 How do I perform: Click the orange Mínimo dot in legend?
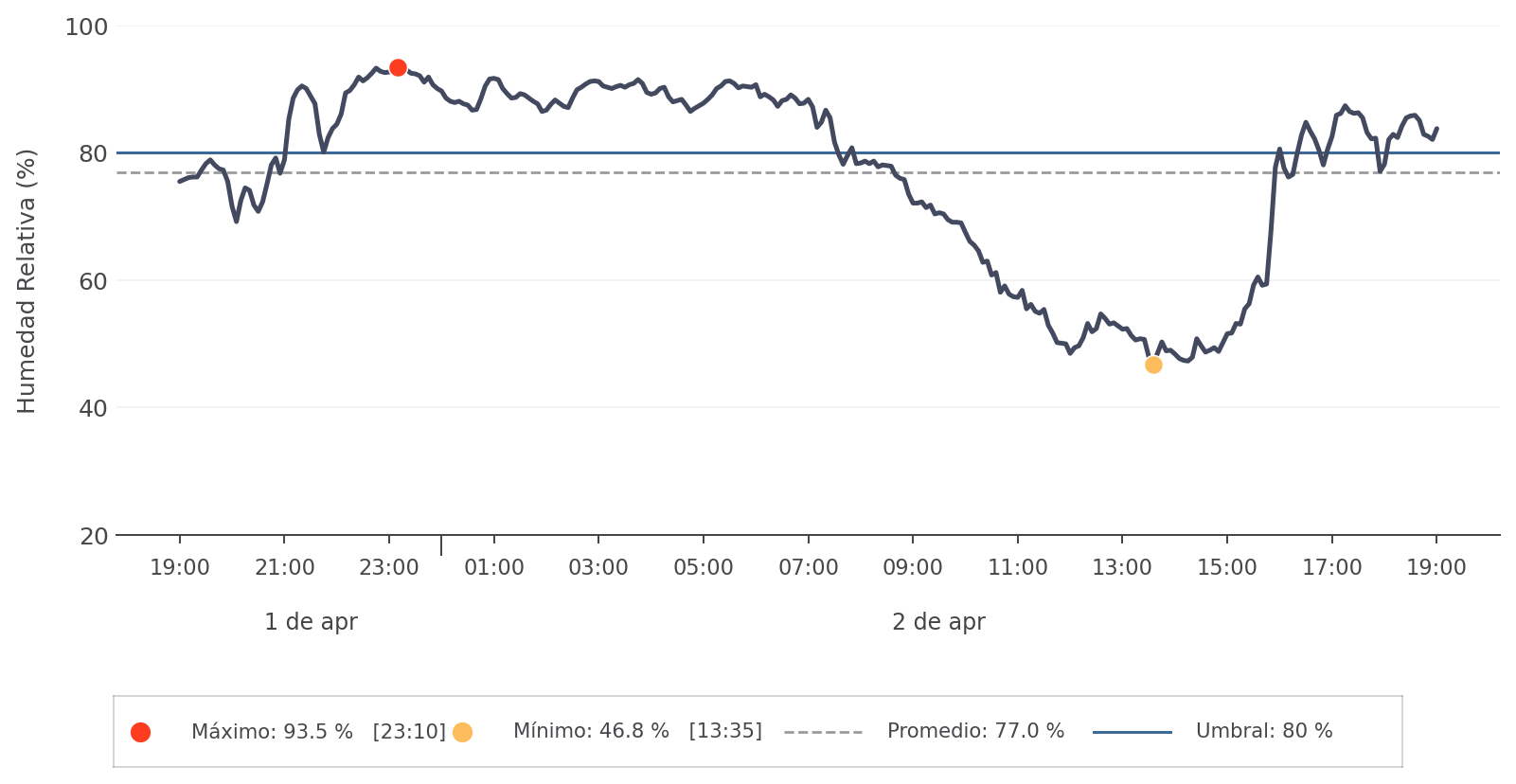coord(462,732)
